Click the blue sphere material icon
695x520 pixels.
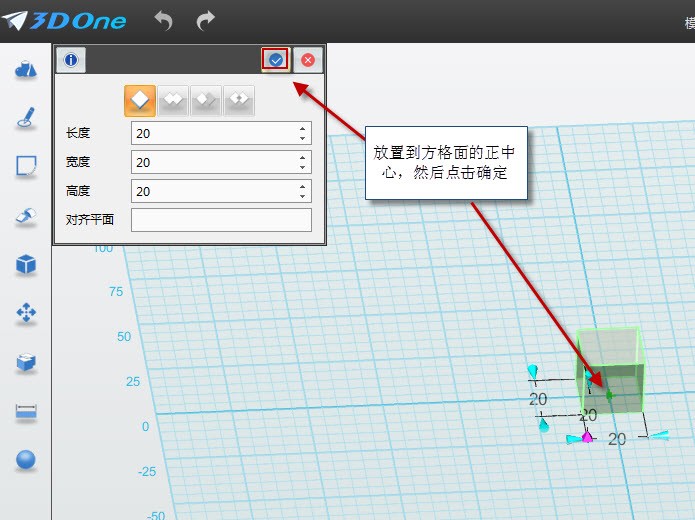click(26, 460)
